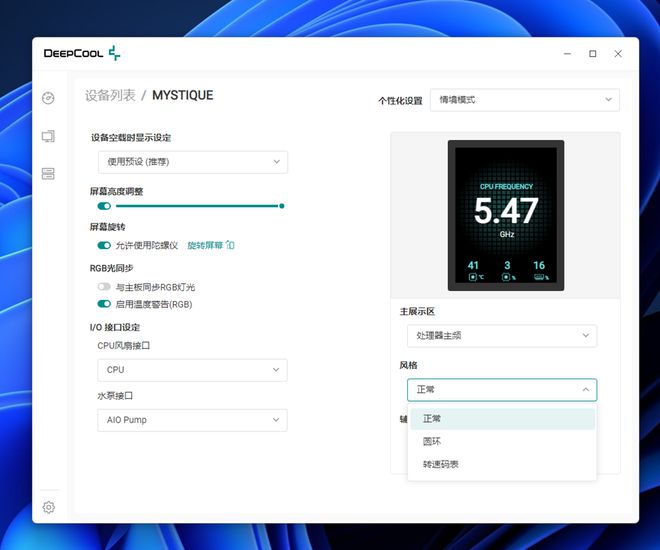Maximize the DeepCool window
Screen dimensions: 660x550
point(593,53)
